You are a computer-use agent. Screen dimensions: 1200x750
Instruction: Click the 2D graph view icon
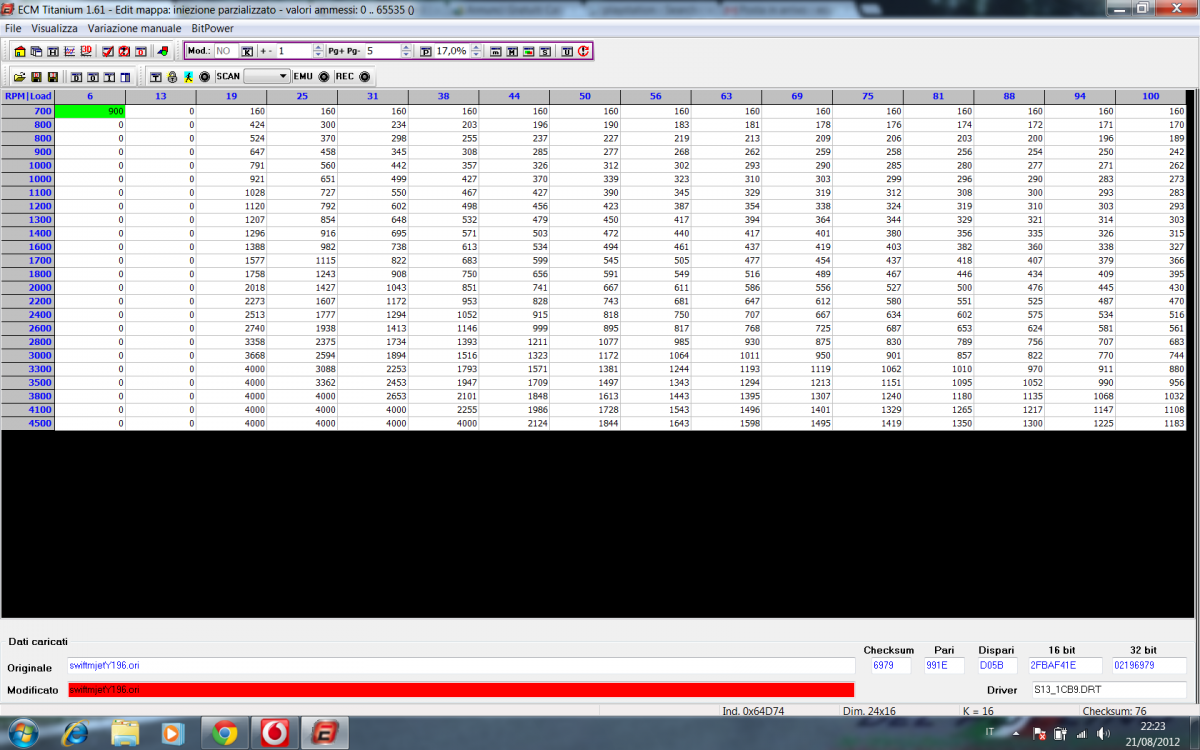[70, 51]
